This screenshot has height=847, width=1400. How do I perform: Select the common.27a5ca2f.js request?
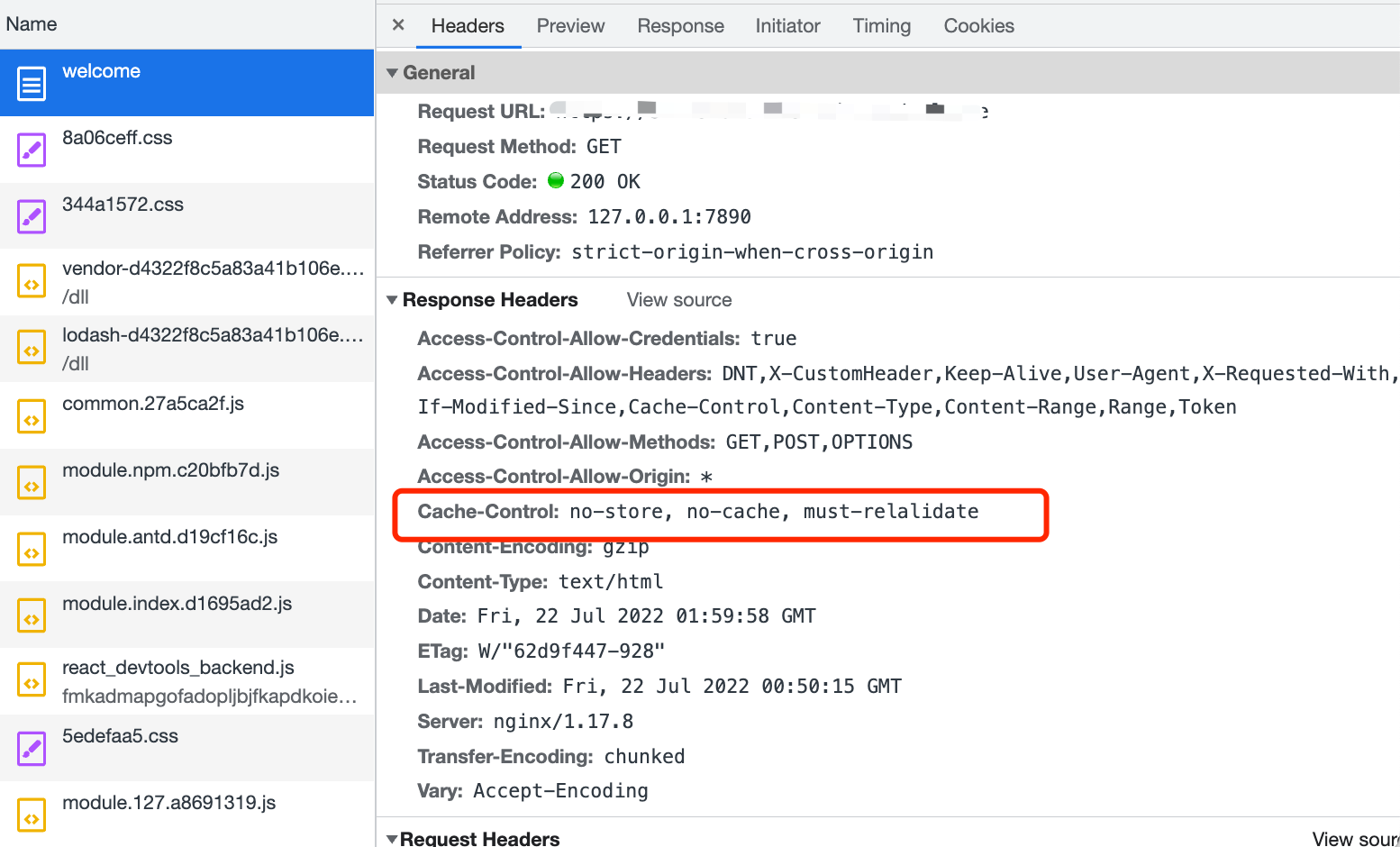pos(187,415)
